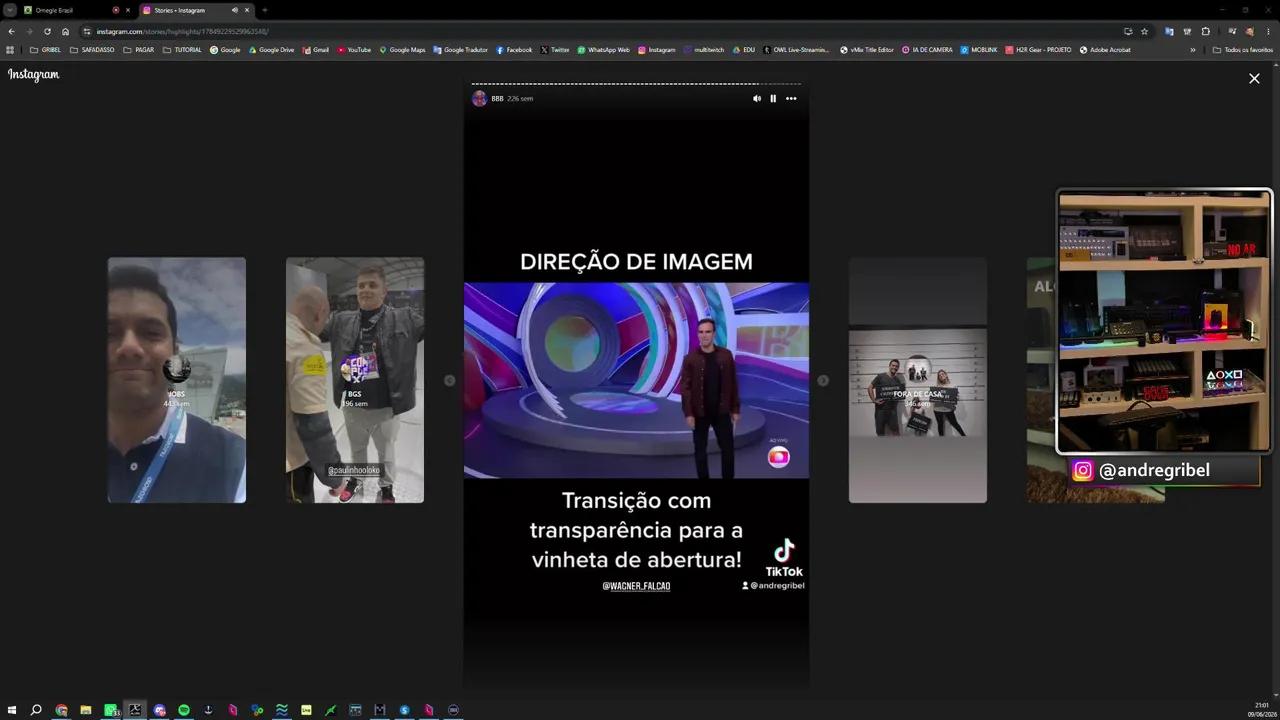This screenshot has height=720, width=1280.
Task: Open the Instagram bookmark
Action: [x=656, y=50]
